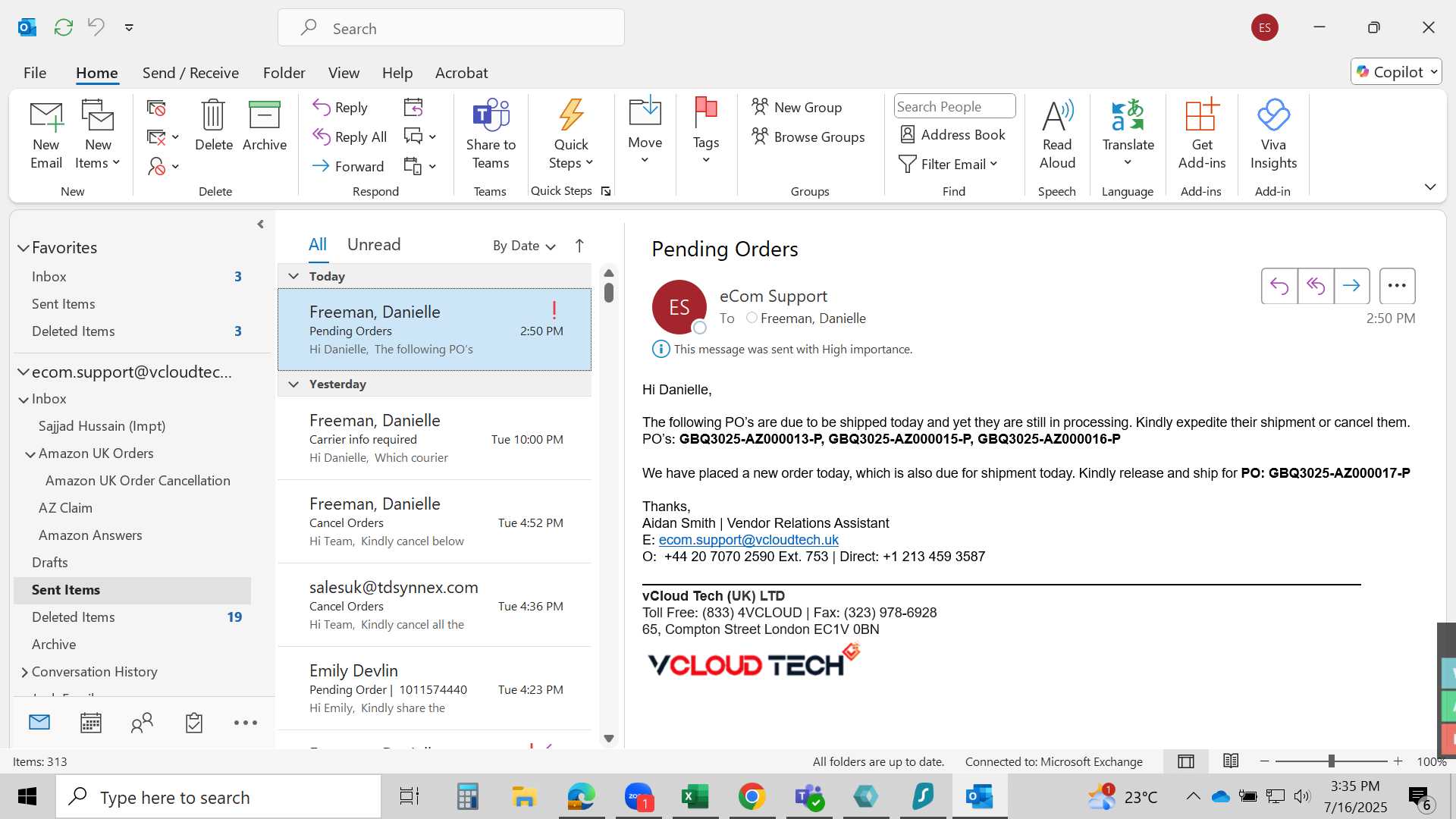Collapse the Yesterday group in message list
The width and height of the screenshot is (1456, 819).
[x=293, y=384]
